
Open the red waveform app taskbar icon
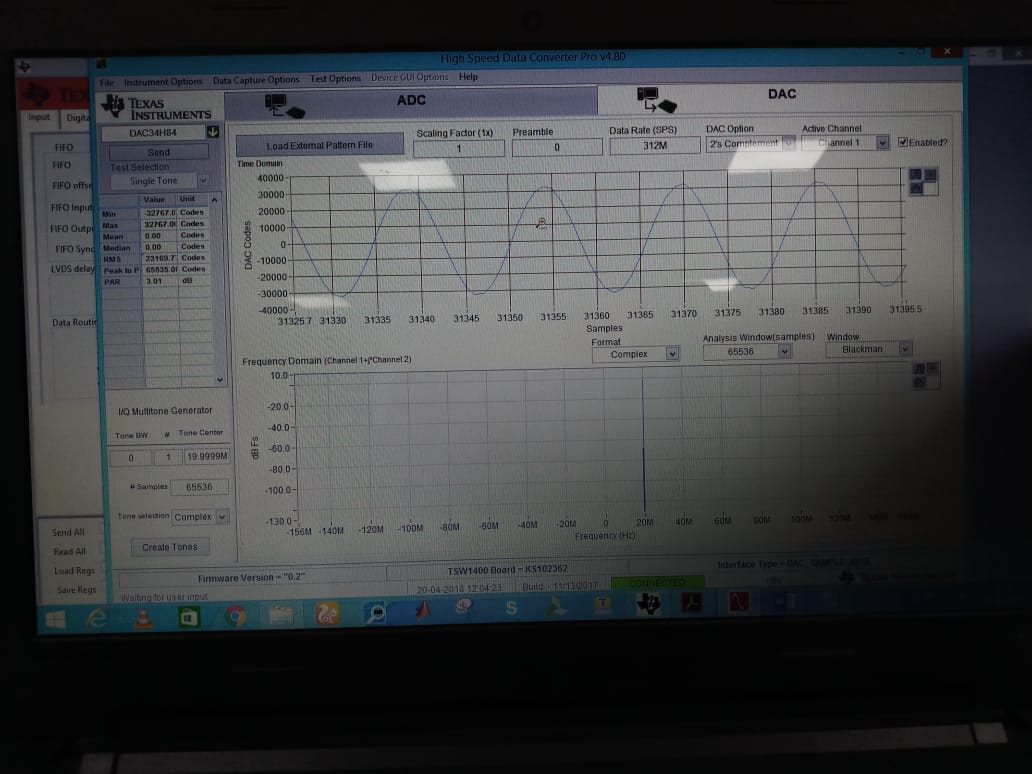click(x=738, y=601)
